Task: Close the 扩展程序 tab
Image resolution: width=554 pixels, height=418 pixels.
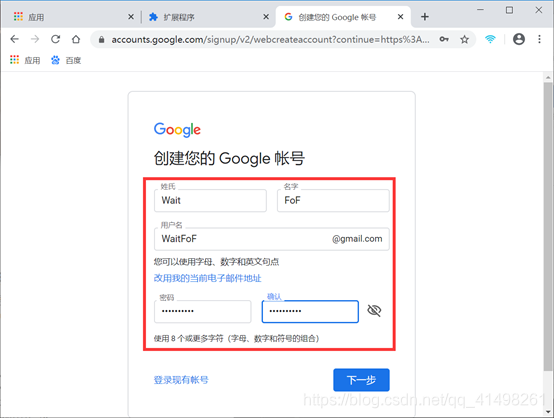Action: (266, 17)
